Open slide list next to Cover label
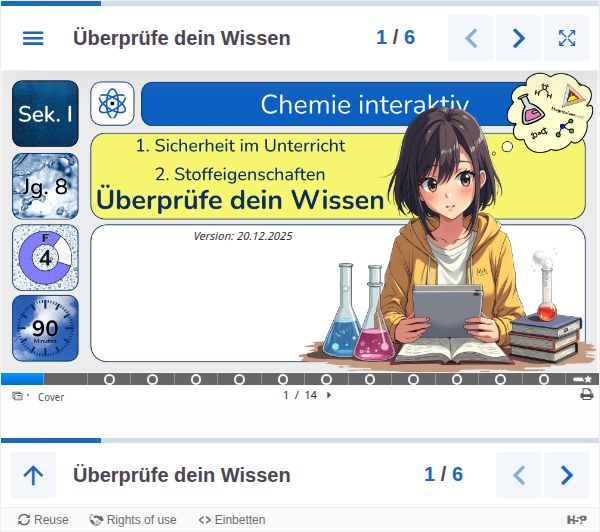600x532 pixels. click(18, 396)
